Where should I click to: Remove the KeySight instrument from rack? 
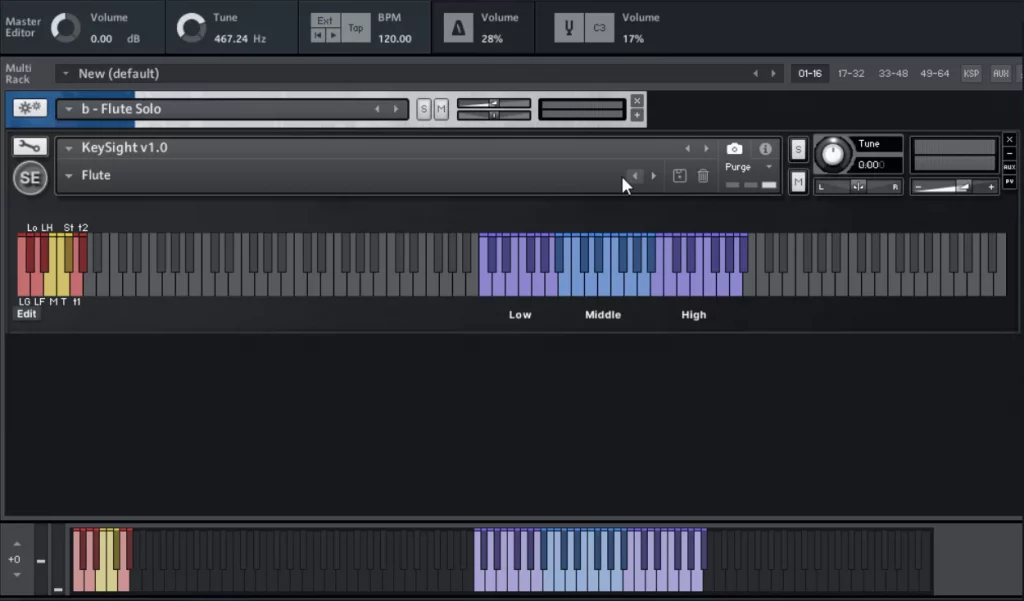click(x=1010, y=140)
